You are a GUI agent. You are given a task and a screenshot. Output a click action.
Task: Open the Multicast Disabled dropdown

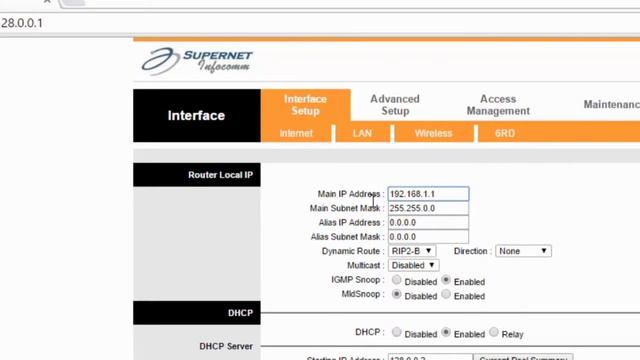click(x=413, y=265)
